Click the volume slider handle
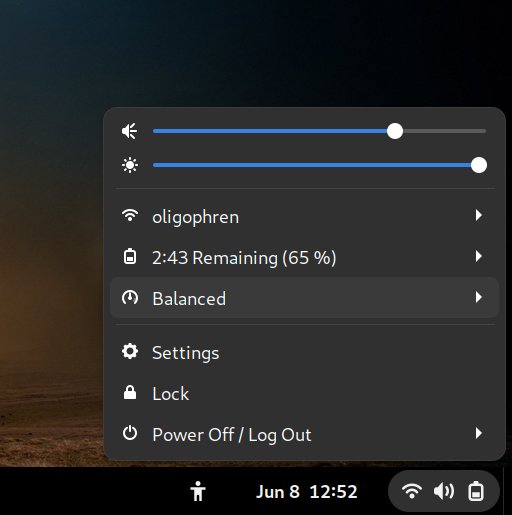The height and width of the screenshot is (515, 512). point(395,131)
